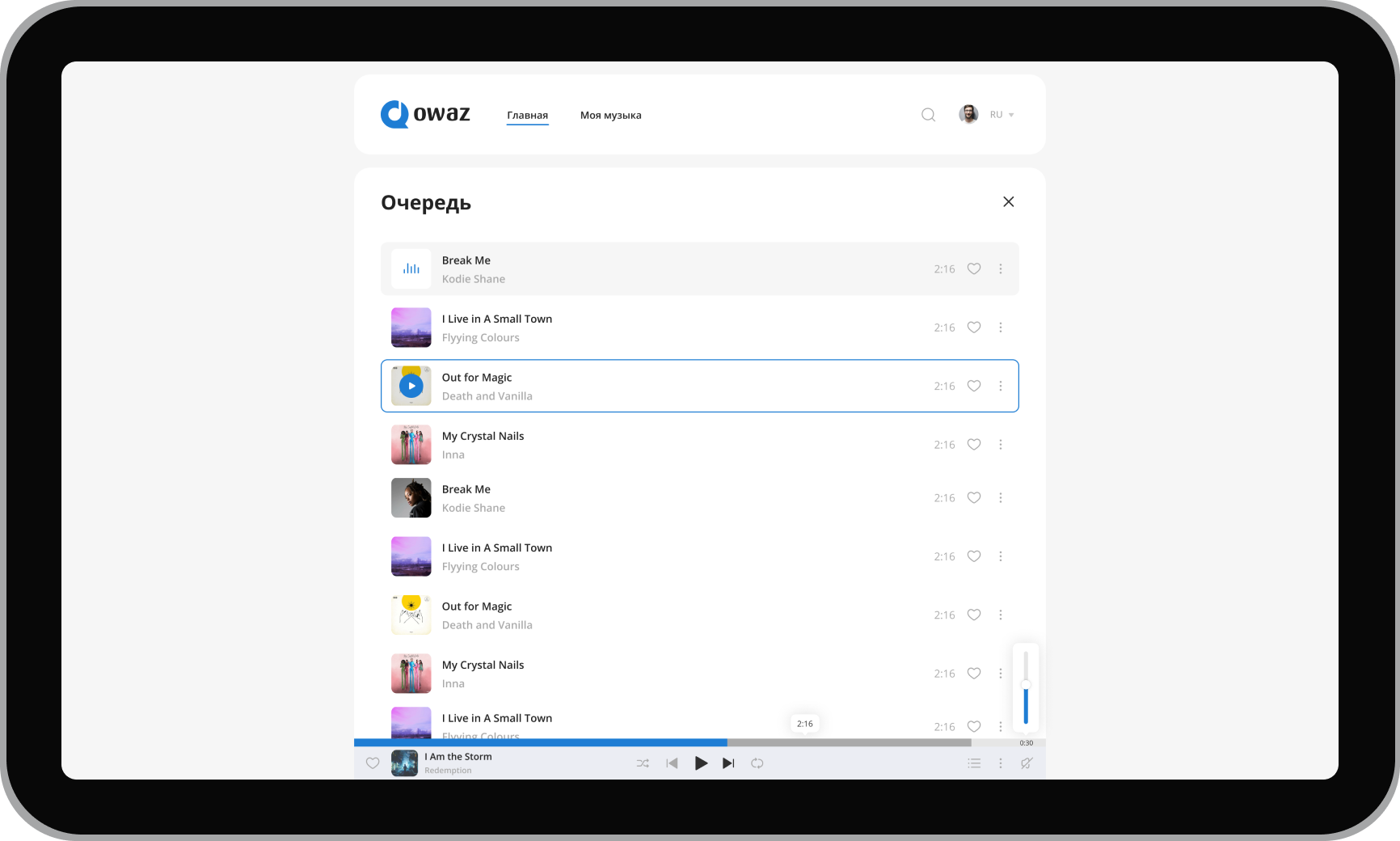Like the first Break Me track with equalizer

[974, 268]
